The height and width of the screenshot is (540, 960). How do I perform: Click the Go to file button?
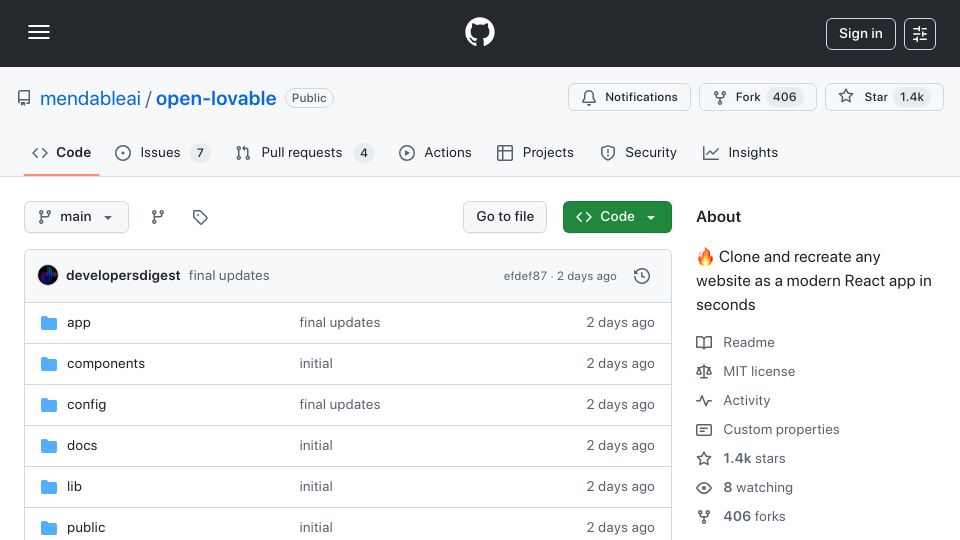tap(505, 217)
